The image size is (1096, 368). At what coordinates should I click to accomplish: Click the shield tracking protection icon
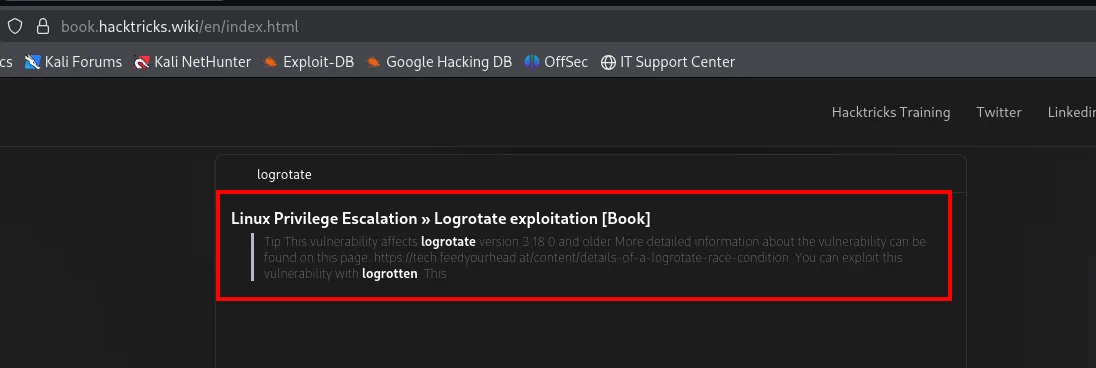click(x=15, y=27)
